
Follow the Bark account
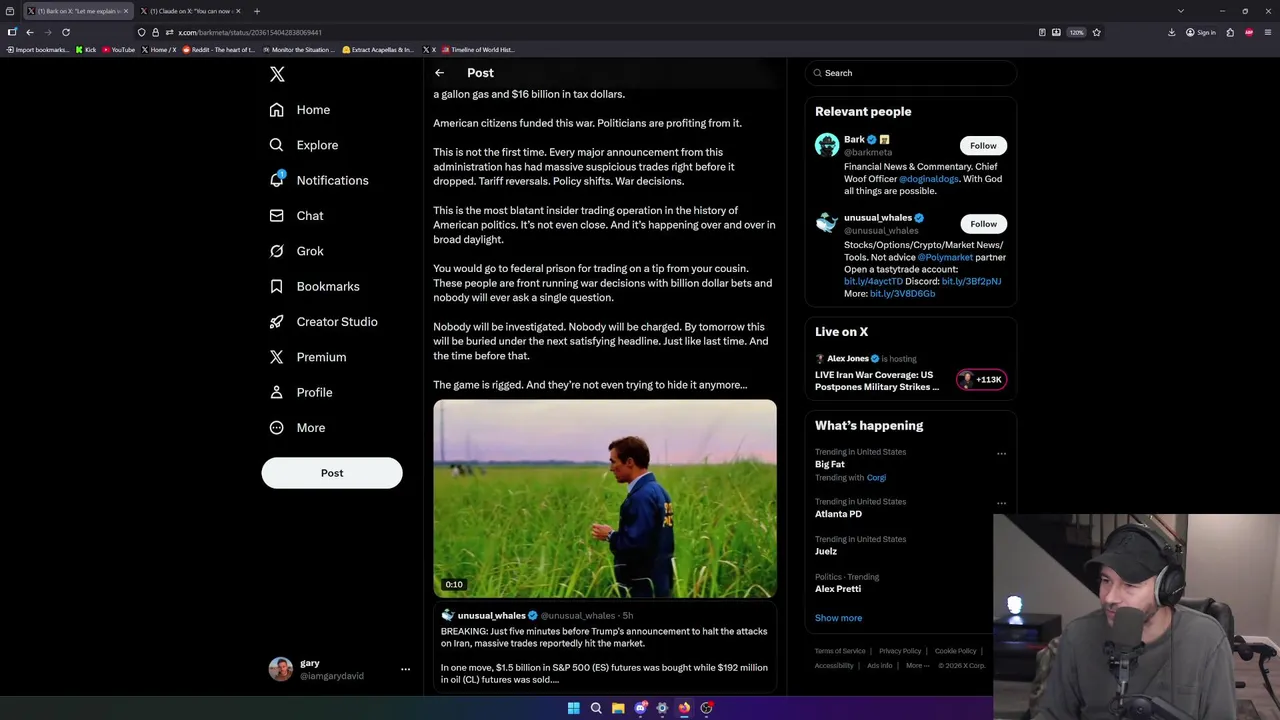click(x=983, y=146)
